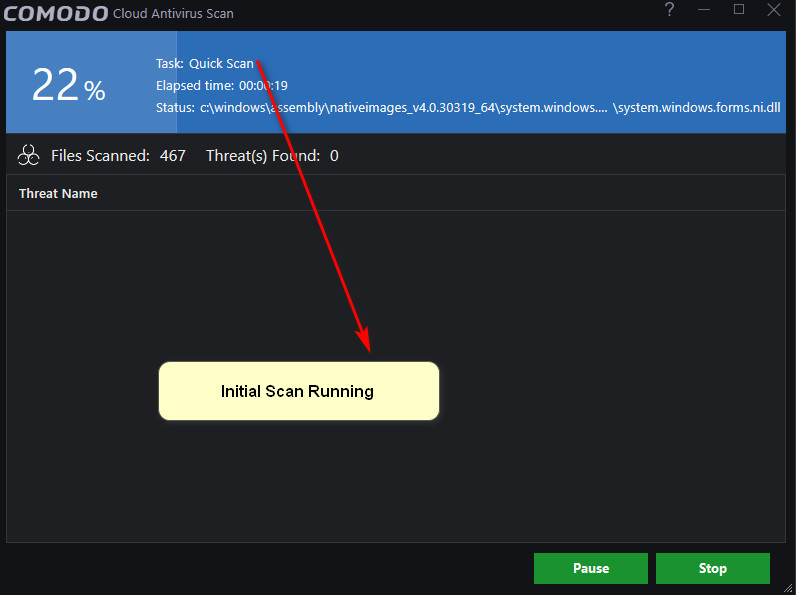
Task: Click the Task: Quick Scan label
Action: [x=205, y=63]
